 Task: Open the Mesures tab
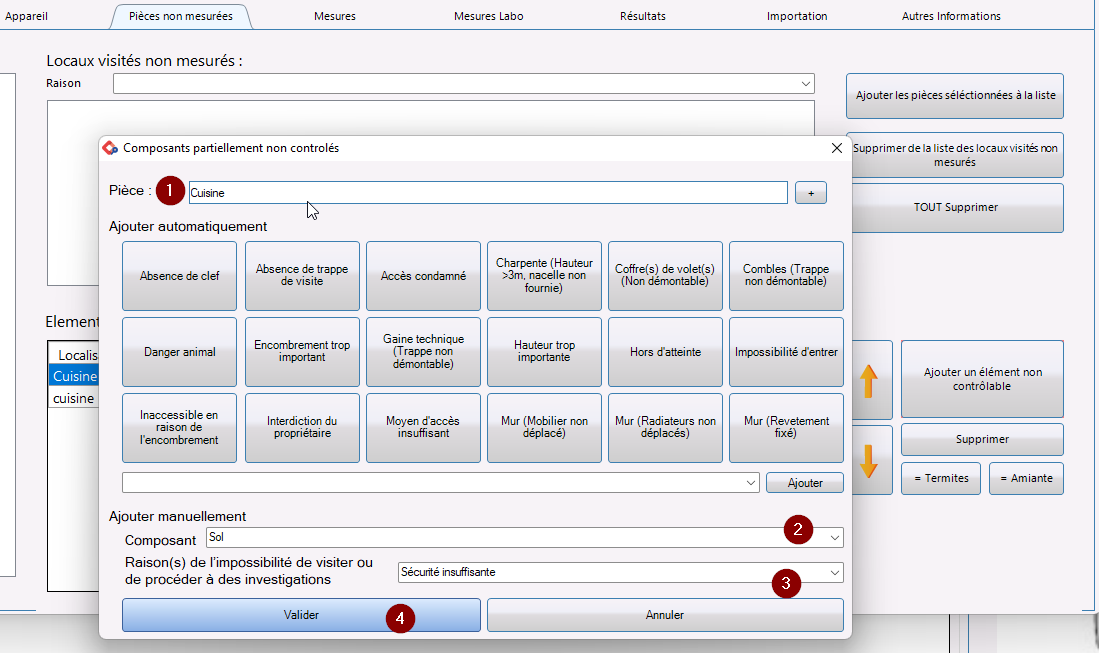click(x=335, y=16)
